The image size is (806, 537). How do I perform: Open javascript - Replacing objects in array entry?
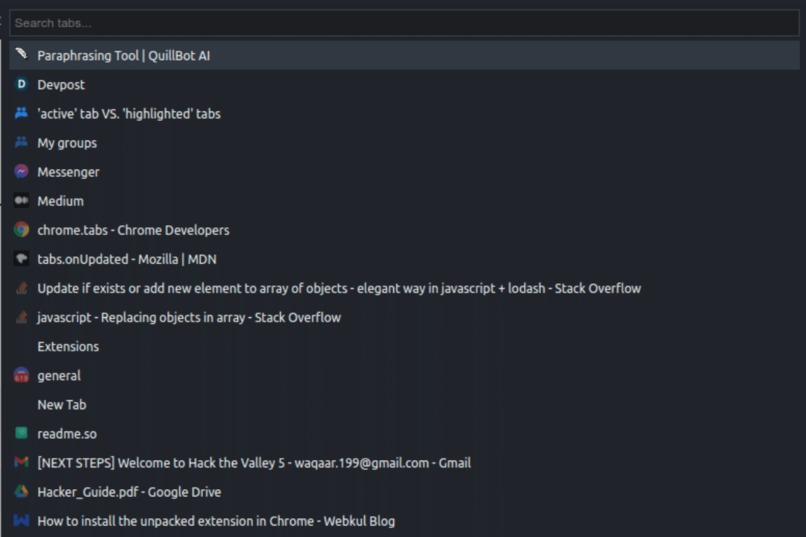point(404,318)
